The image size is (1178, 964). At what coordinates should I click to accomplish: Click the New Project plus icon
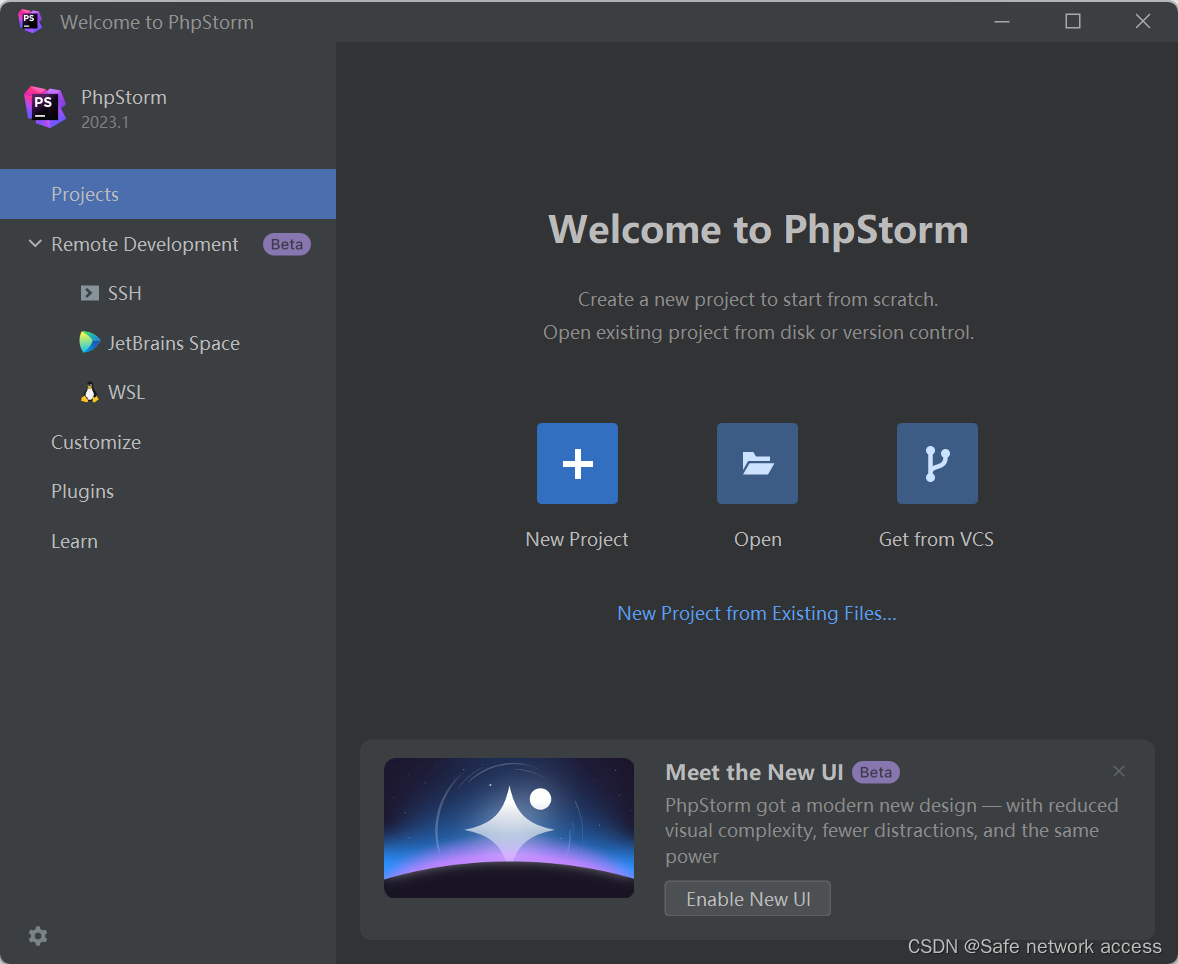click(x=577, y=463)
